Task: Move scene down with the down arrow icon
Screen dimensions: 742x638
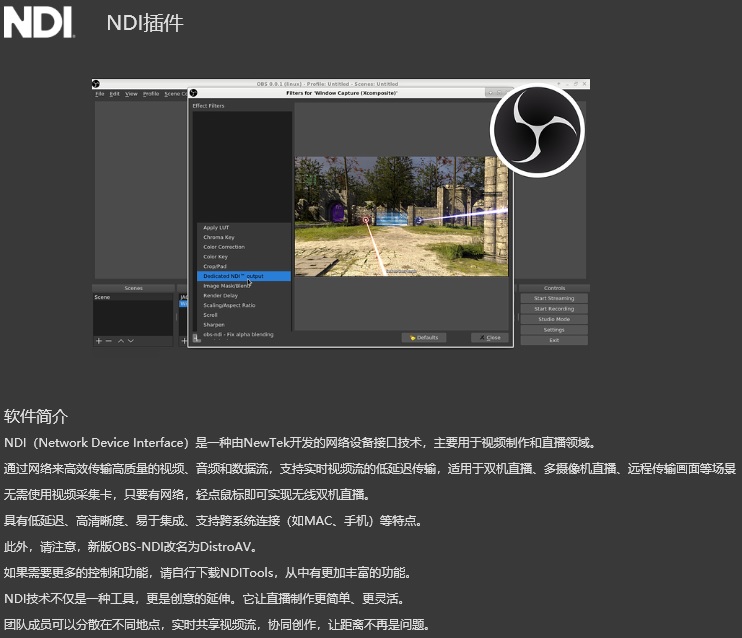Action: [131, 341]
